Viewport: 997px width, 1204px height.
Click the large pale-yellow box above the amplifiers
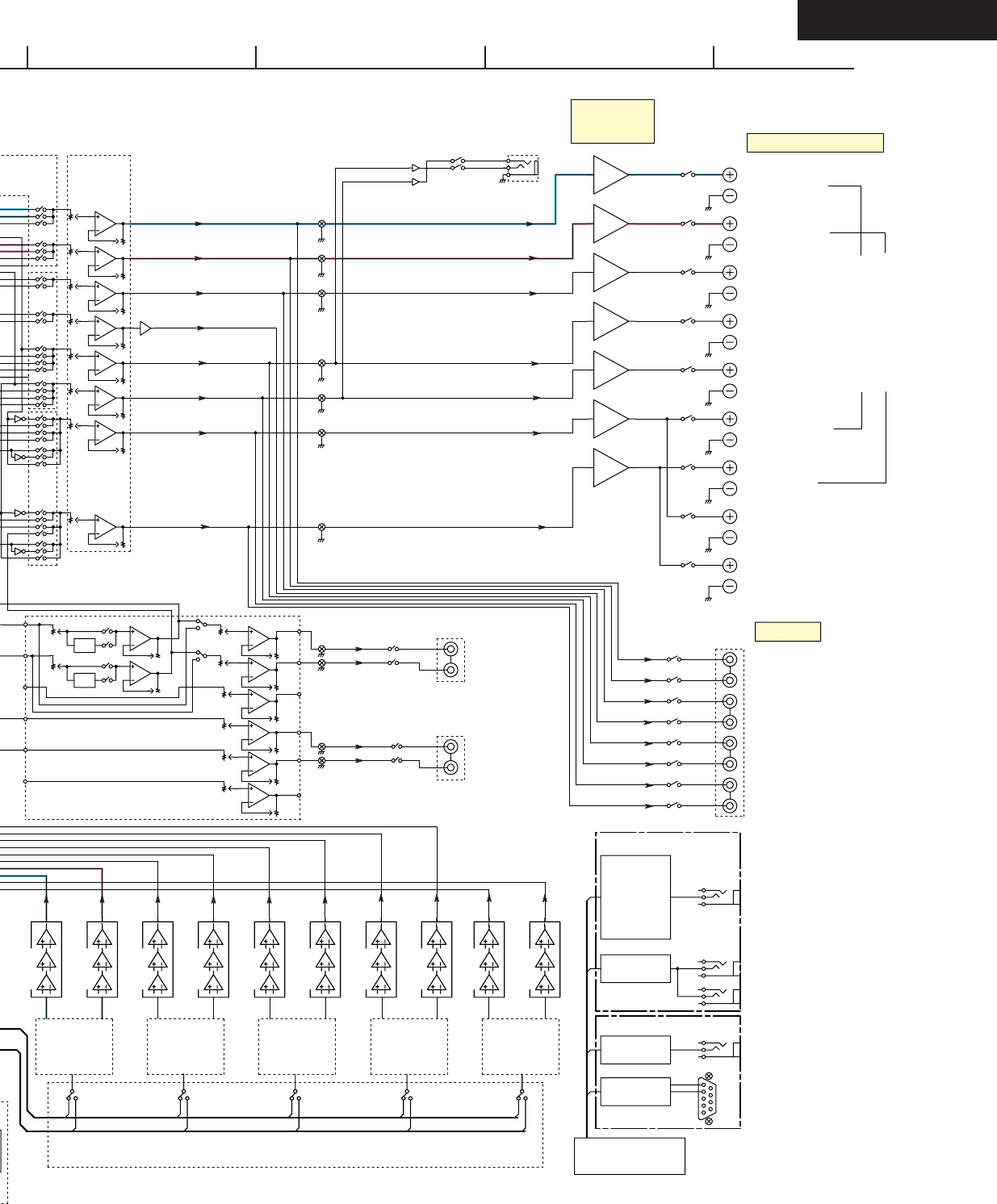612,121
